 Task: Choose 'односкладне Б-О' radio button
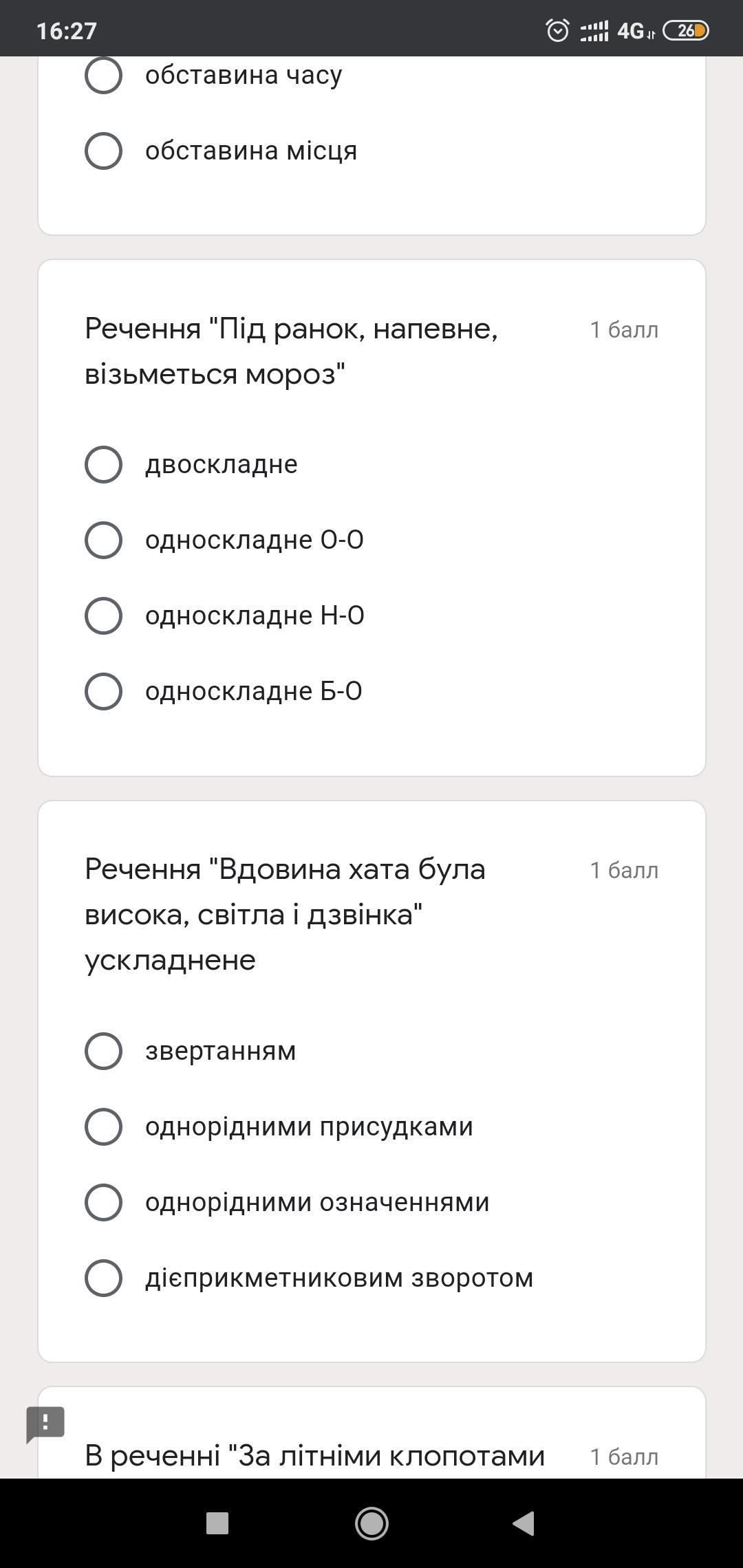click(103, 691)
